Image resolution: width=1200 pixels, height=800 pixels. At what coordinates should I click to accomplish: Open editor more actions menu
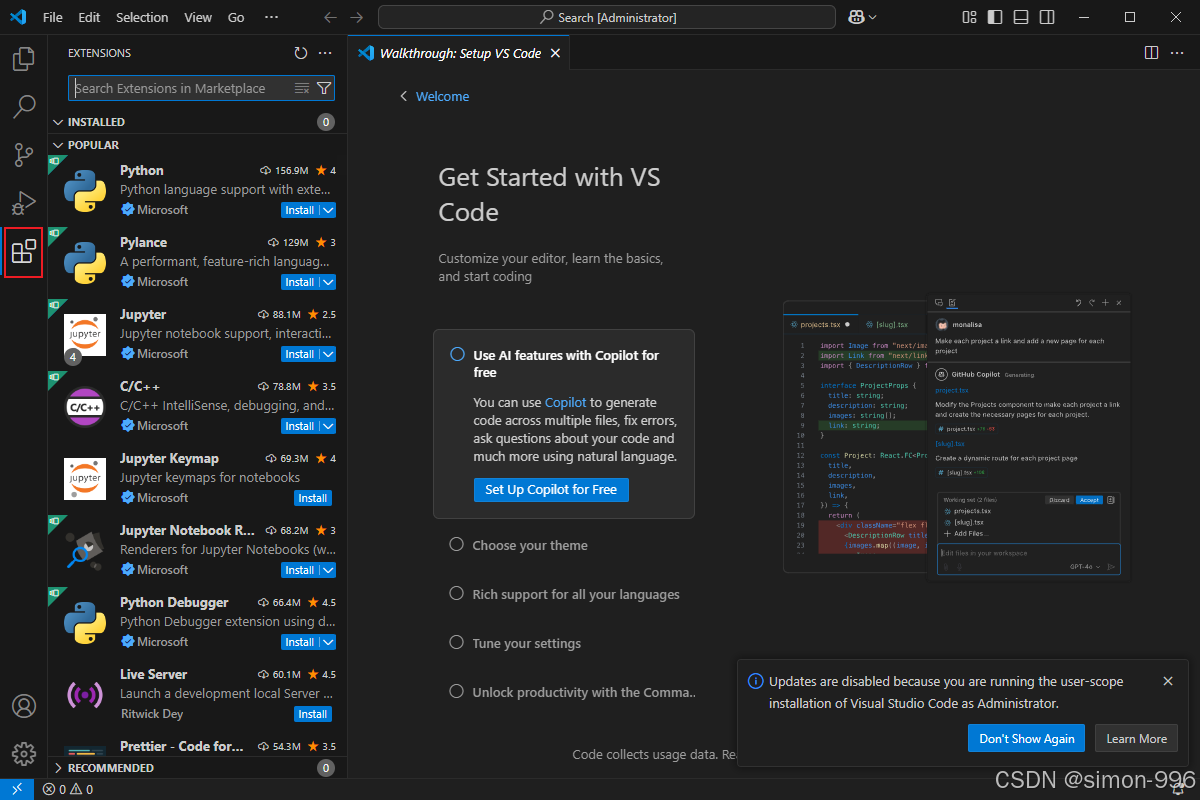tap(1177, 53)
